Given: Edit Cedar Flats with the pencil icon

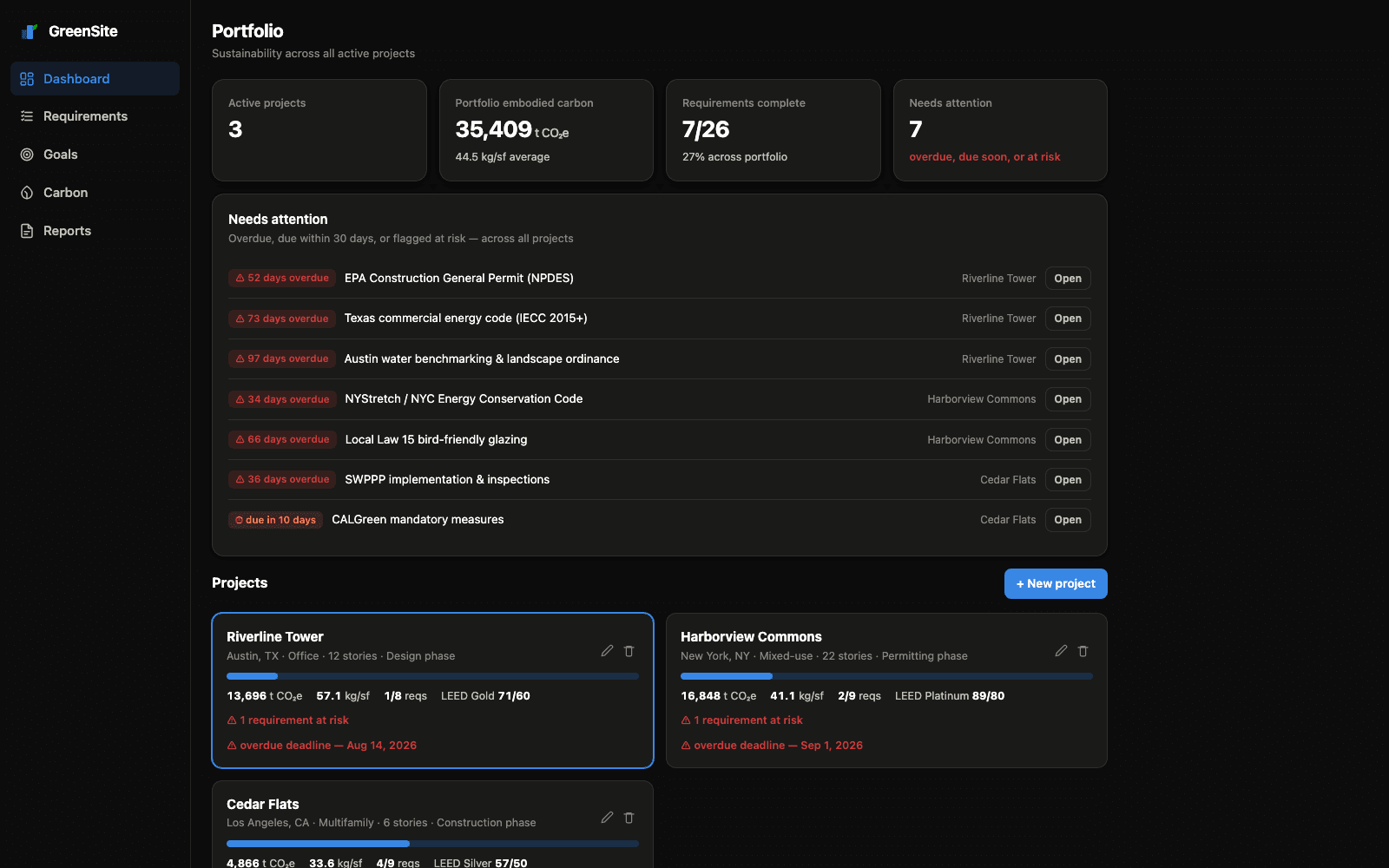Looking at the screenshot, I should [607, 818].
